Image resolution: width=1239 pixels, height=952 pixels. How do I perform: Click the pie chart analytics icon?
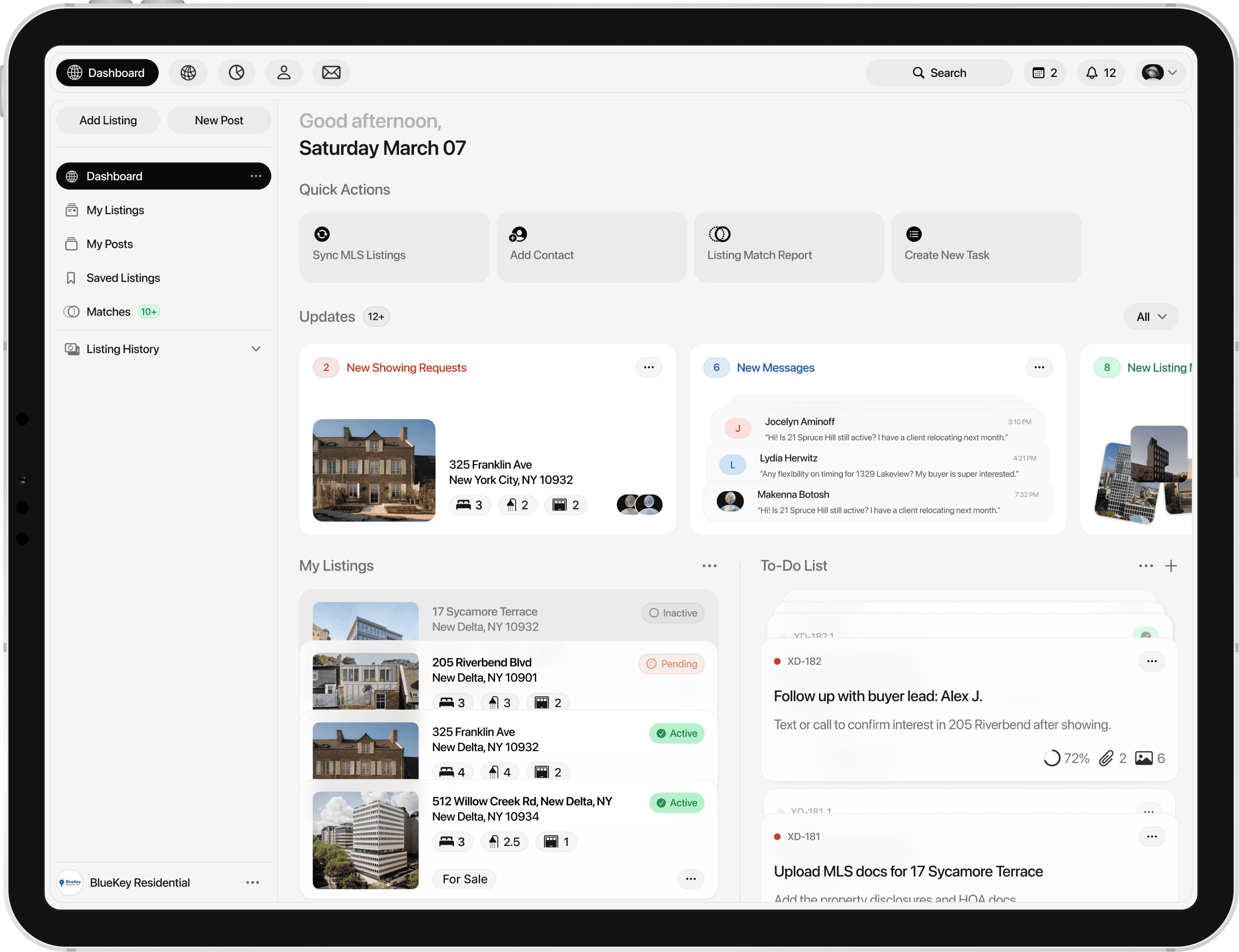(236, 72)
